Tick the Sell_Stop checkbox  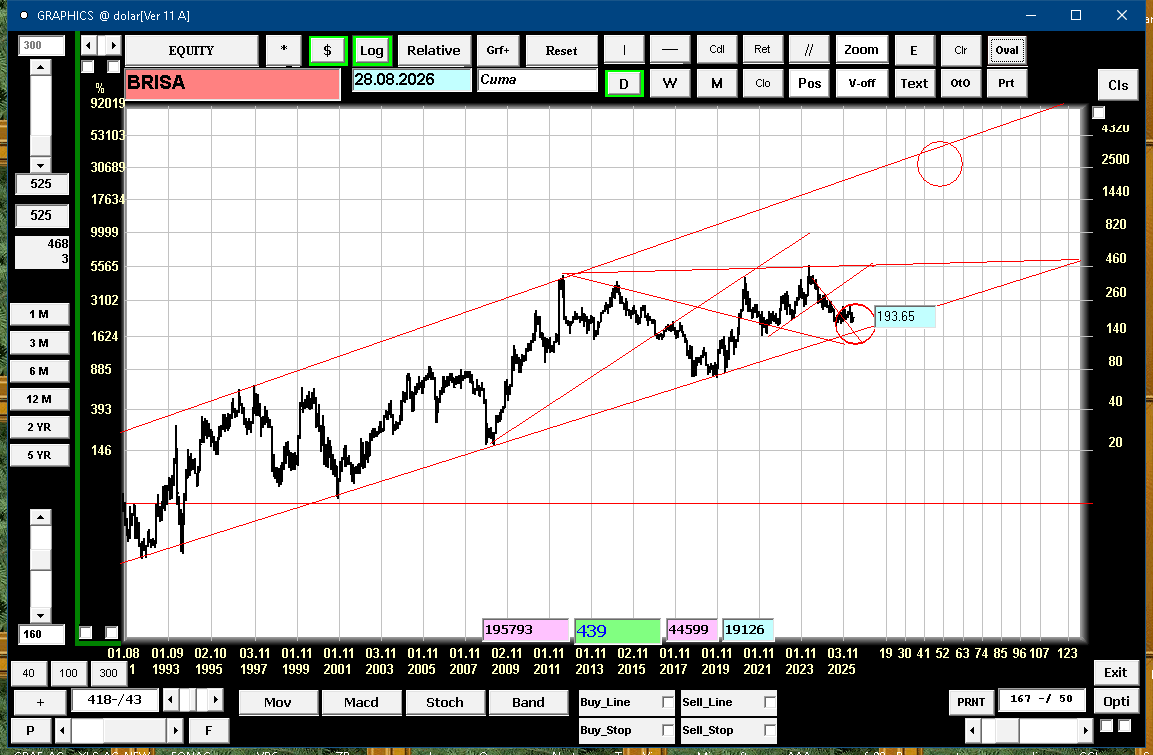pyautogui.click(x=768, y=731)
